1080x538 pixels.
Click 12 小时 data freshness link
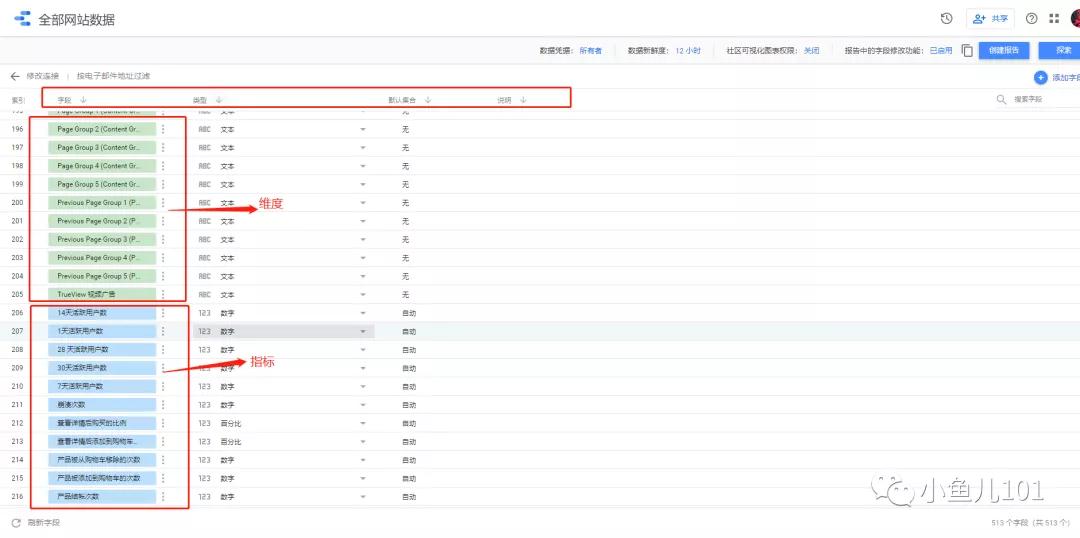688,51
